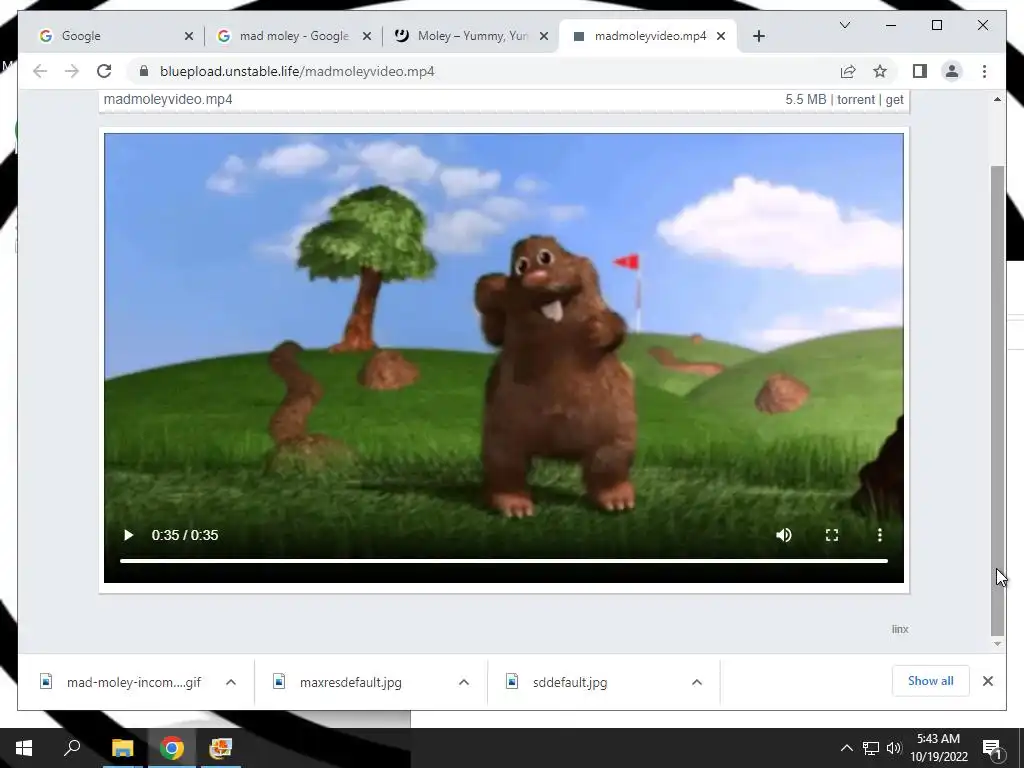Close the madmoleyvideo.mp4 tab
Viewport: 1024px width, 768px height.
pos(721,36)
